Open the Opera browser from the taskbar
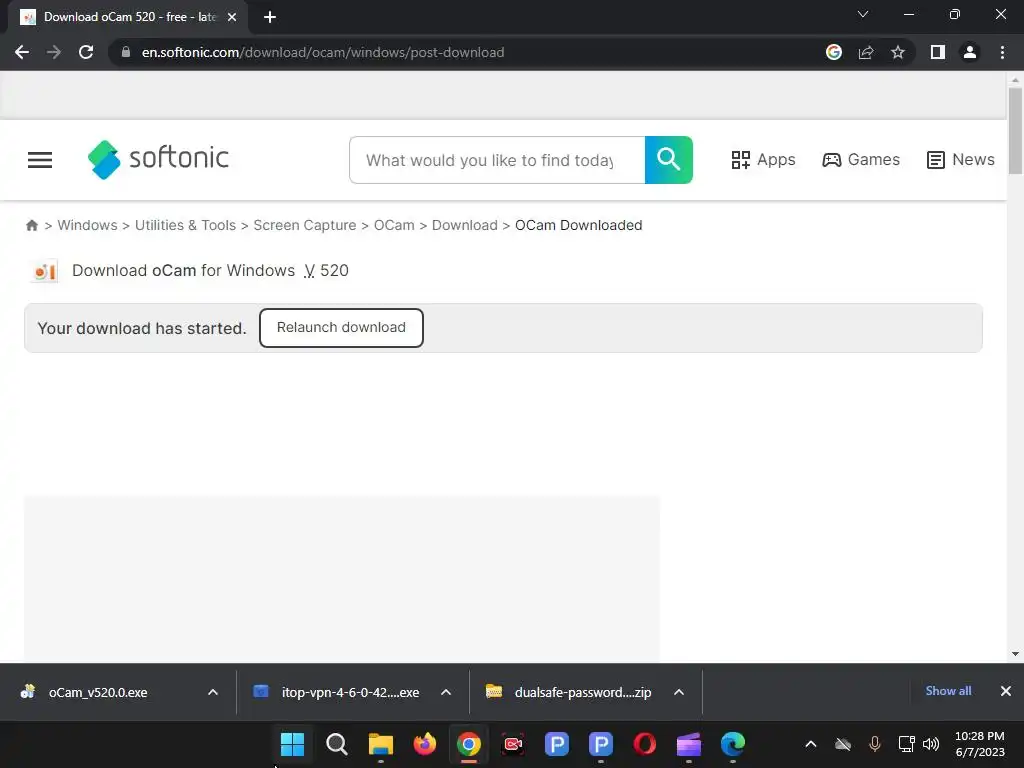1024x768 pixels. [x=645, y=744]
